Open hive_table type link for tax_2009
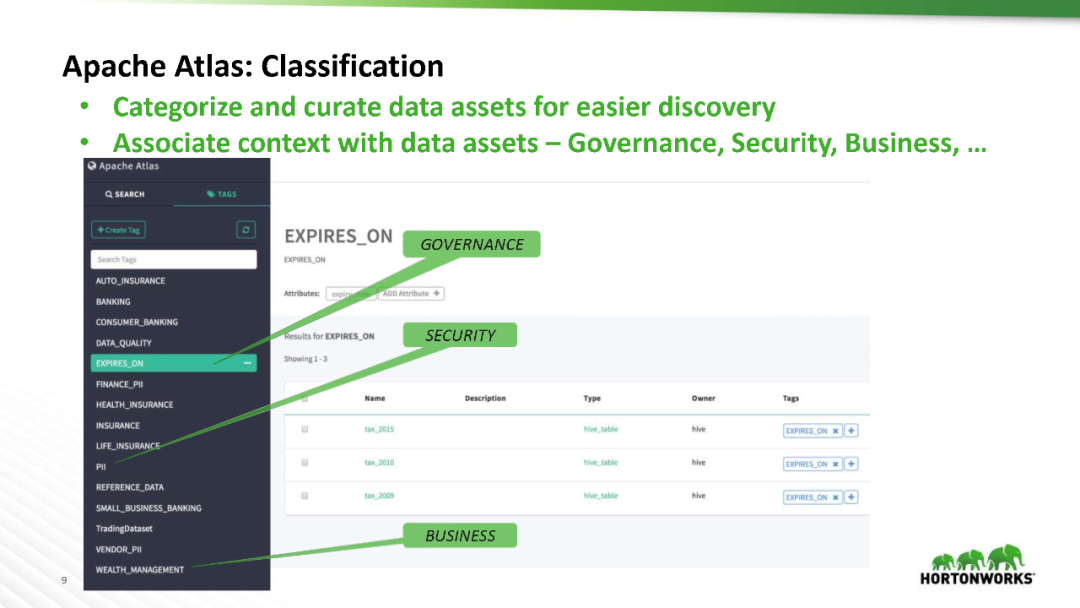 [x=601, y=496]
